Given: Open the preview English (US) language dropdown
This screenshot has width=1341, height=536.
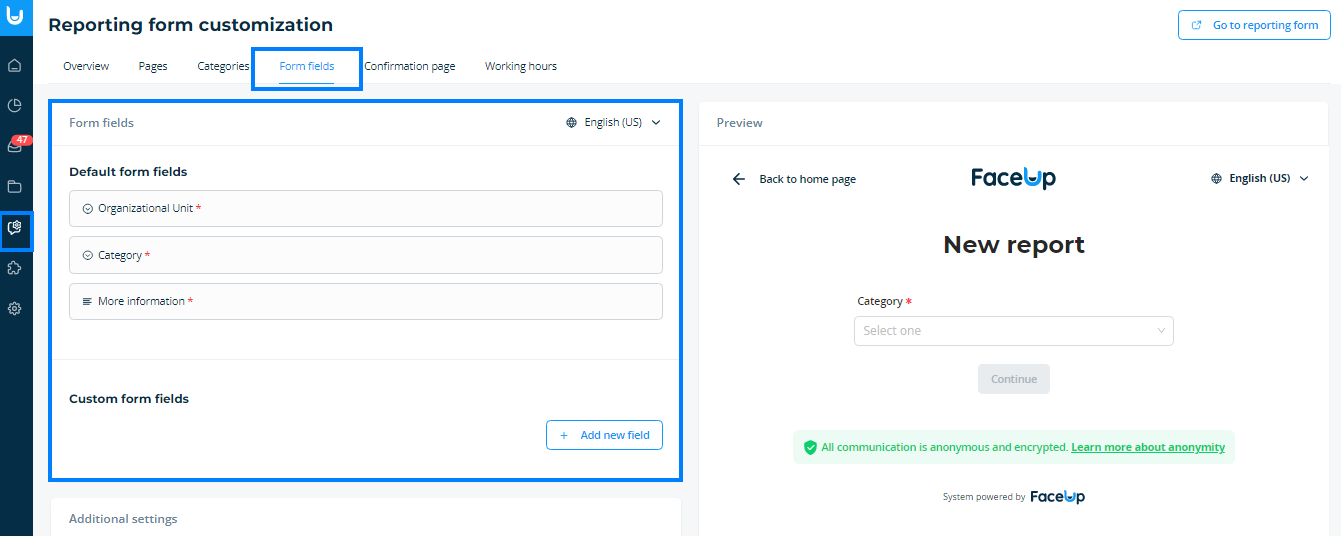Looking at the screenshot, I should (1259, 179).
